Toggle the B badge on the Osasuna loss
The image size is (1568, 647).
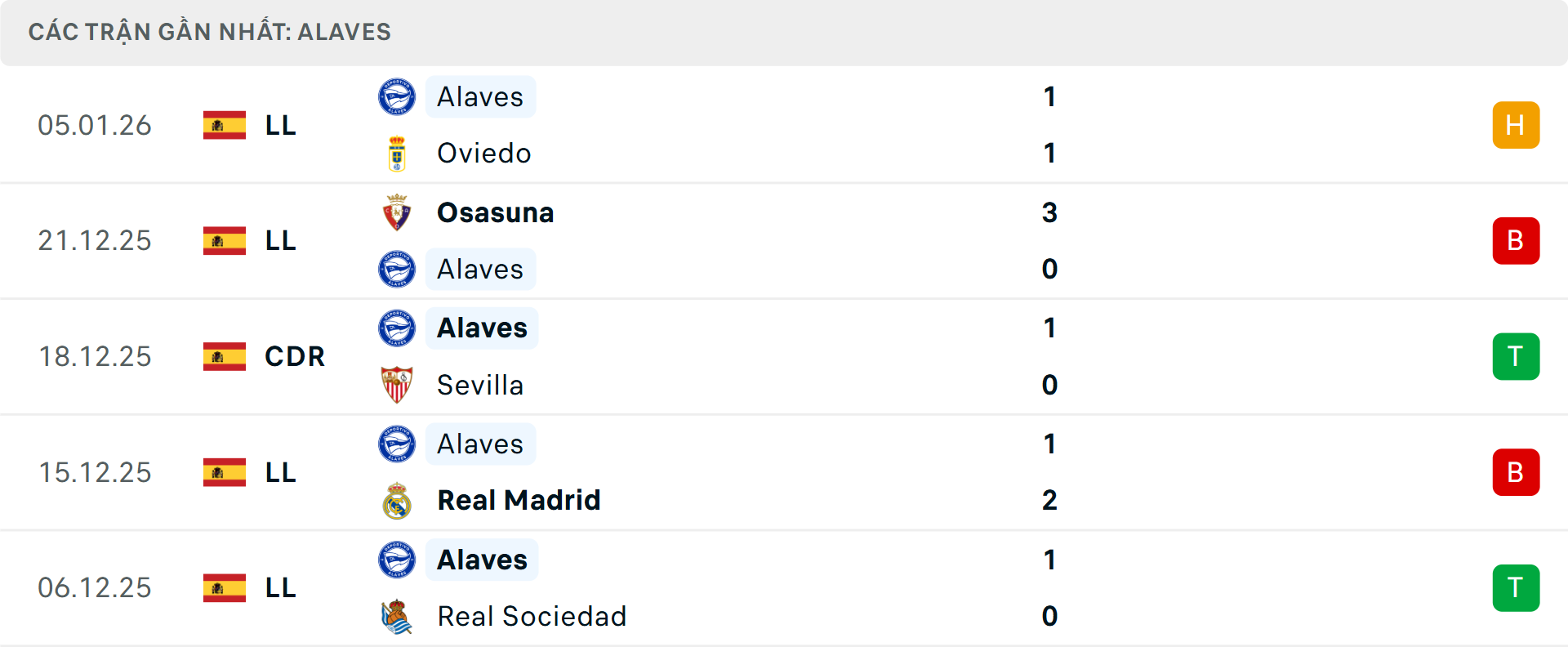pyautogui.click(x=1516, y=240)
